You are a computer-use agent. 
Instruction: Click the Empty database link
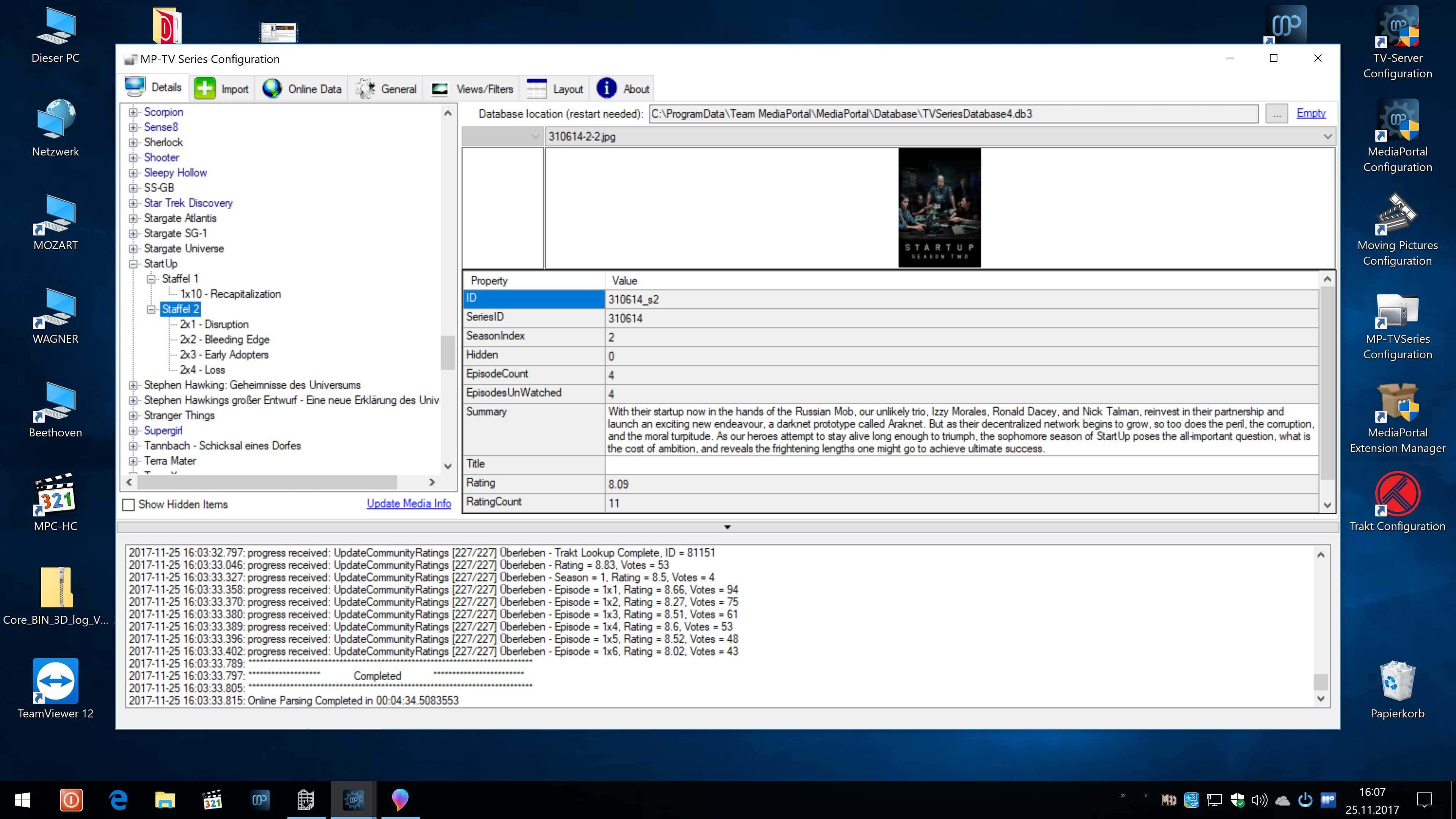(x=1311, y=113)
